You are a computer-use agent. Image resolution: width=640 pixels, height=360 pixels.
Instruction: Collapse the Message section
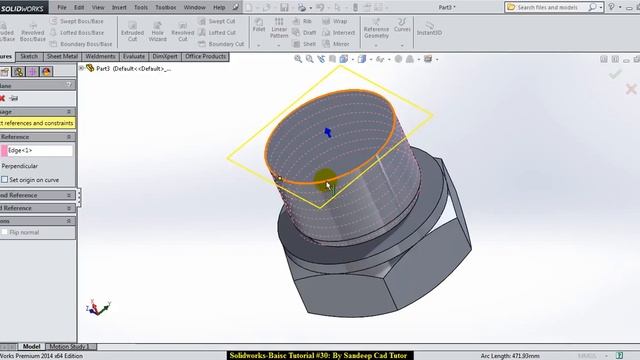click(69, 111)
